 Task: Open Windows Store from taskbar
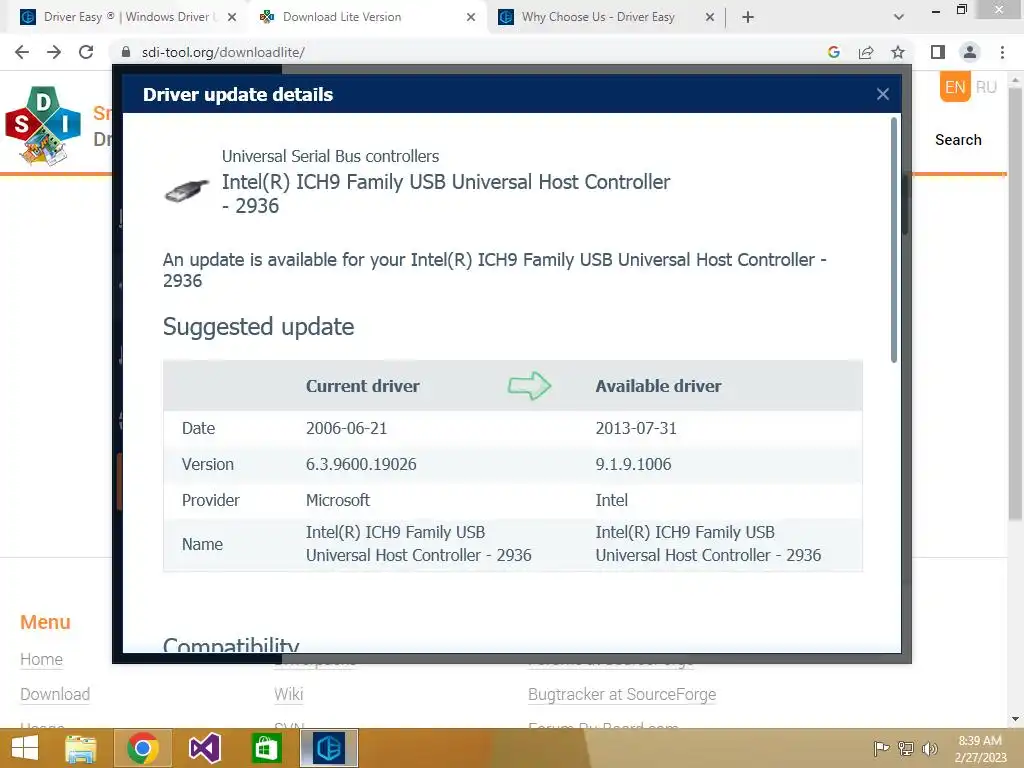click(266, 748)
